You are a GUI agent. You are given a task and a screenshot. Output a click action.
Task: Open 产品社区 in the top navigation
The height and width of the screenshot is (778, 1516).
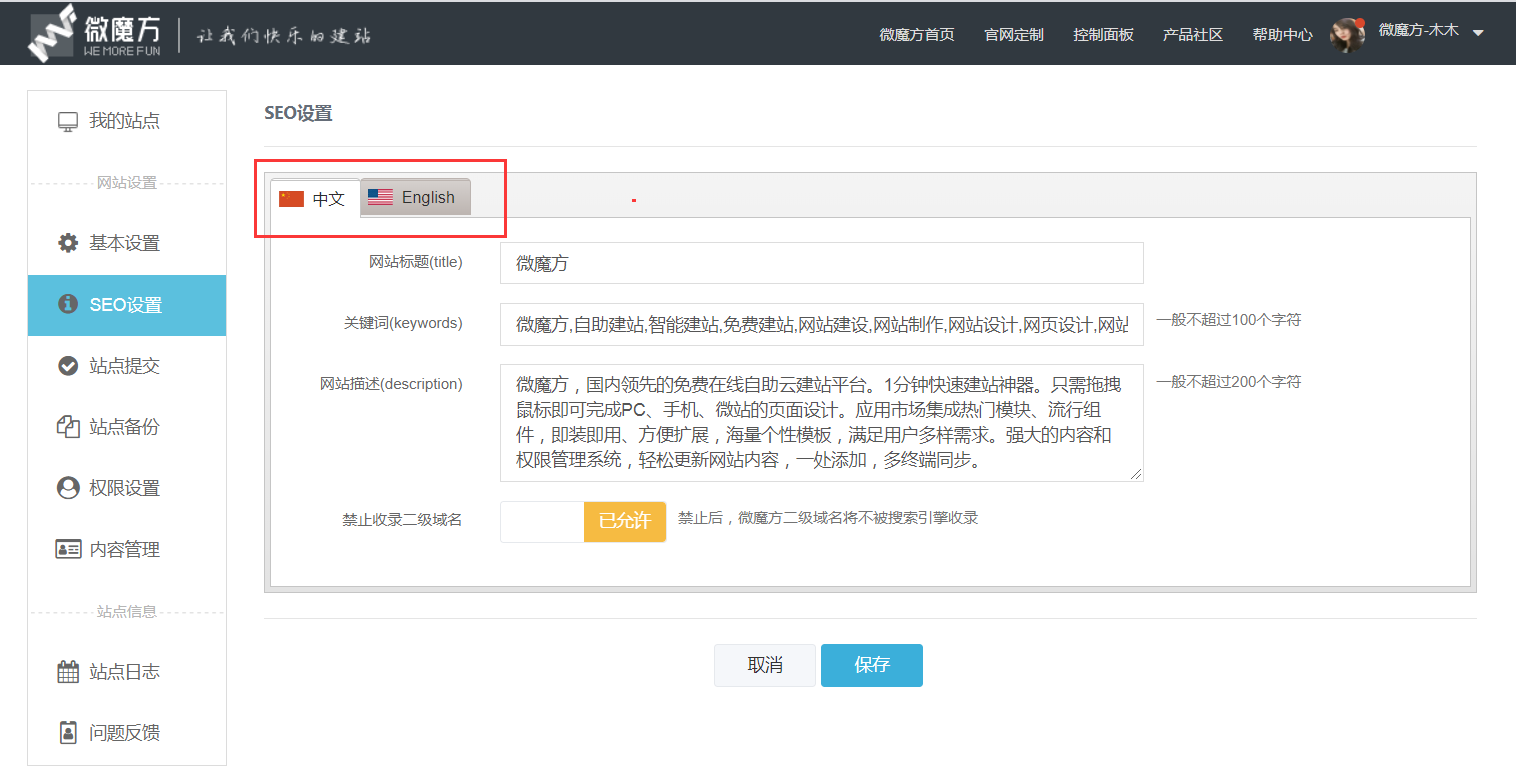pyautogui.click(x=1193, y=34)
